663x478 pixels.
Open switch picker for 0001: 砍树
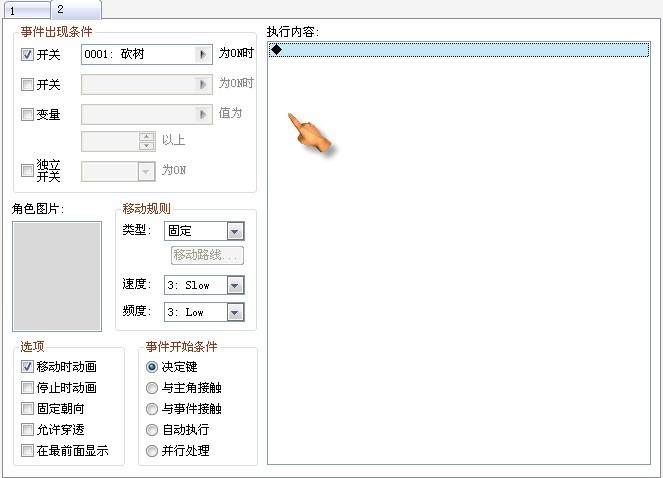203,54
